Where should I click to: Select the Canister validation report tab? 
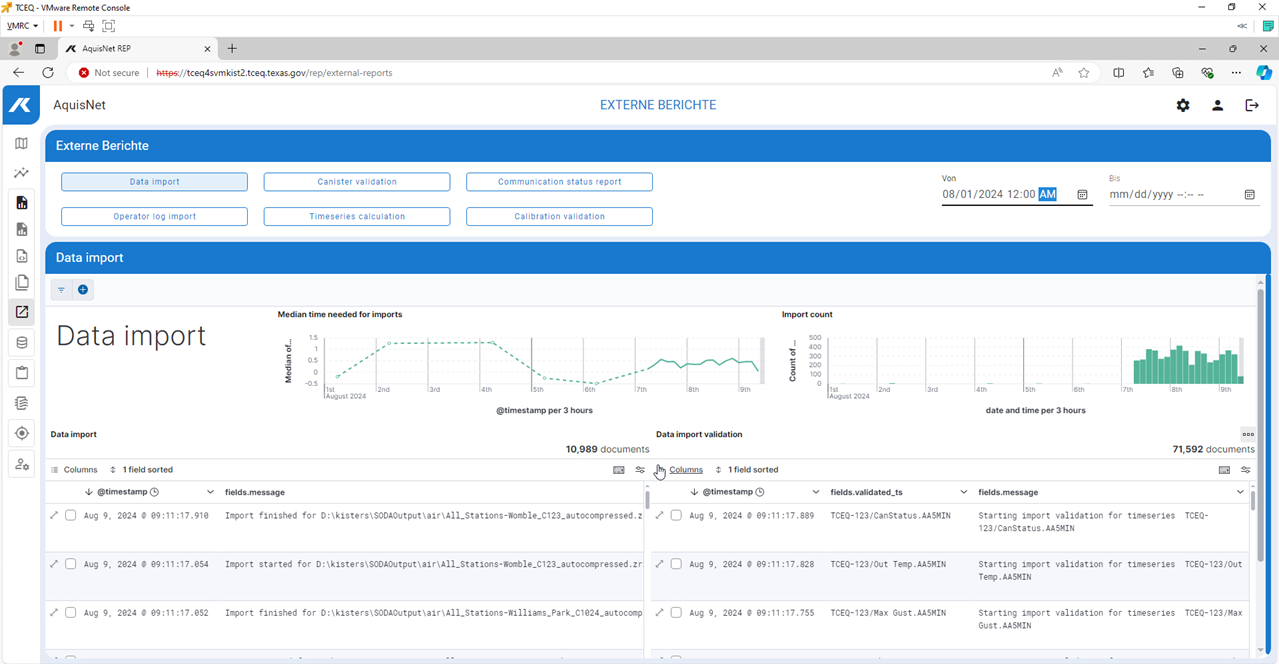tap(357, 182)
